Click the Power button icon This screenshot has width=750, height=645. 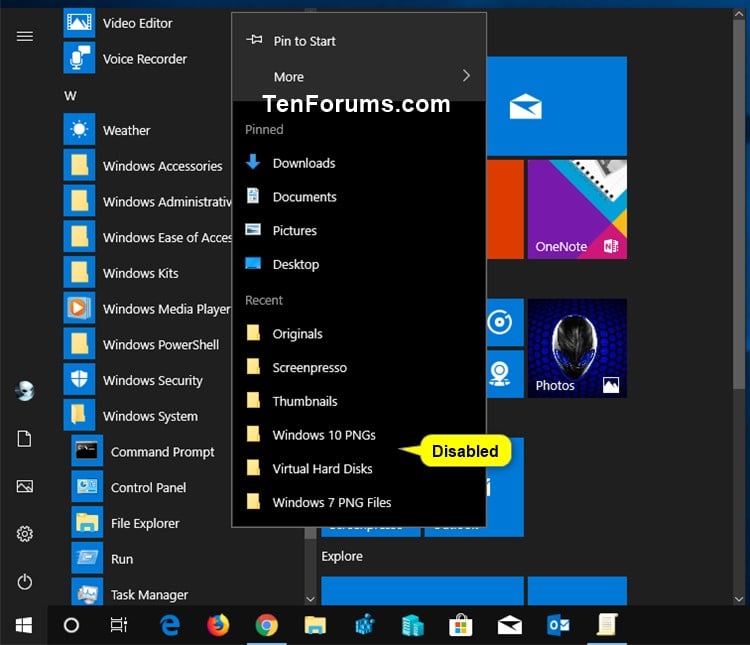tap(25, 582)
